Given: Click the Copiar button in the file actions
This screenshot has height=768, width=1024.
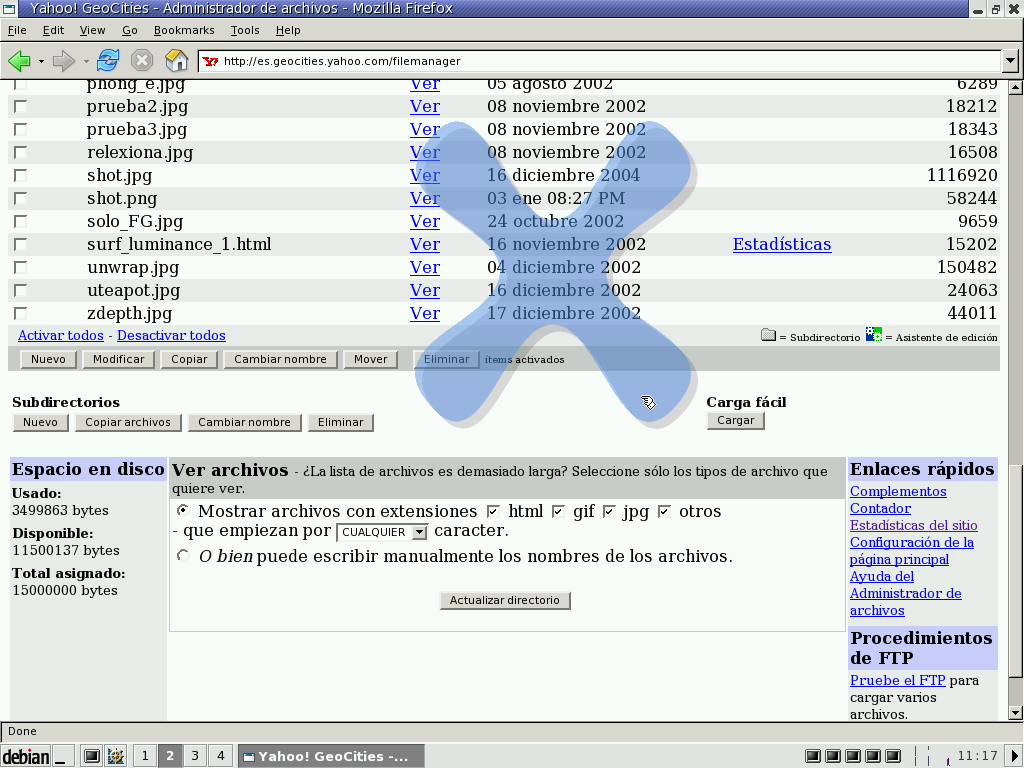Looking at the screenshot, I should (x=189, y=359).
